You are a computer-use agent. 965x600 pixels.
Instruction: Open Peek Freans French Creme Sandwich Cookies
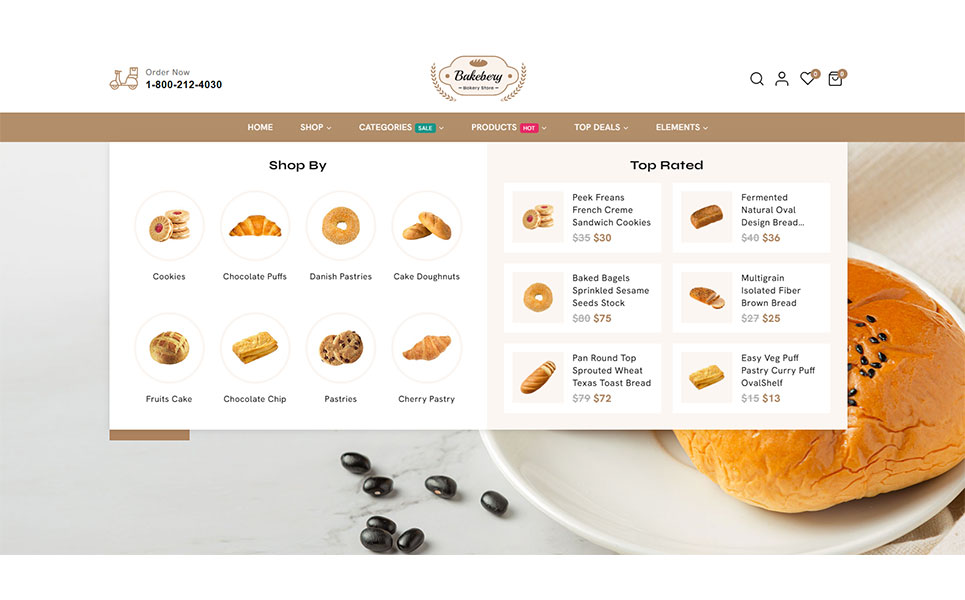[611, 210]
